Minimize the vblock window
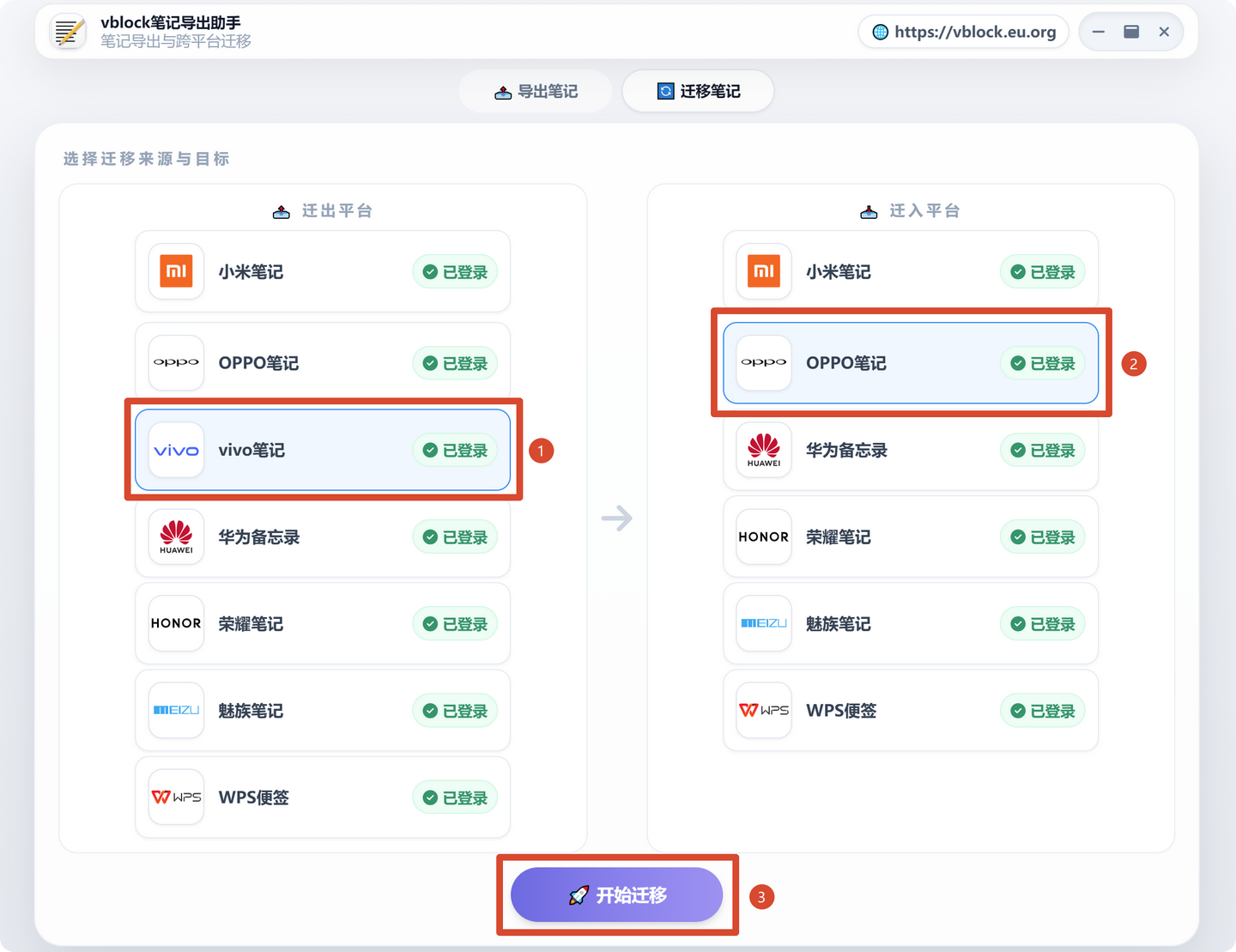The height and width of the screenshot is (952, 1236). (1099, 32)
